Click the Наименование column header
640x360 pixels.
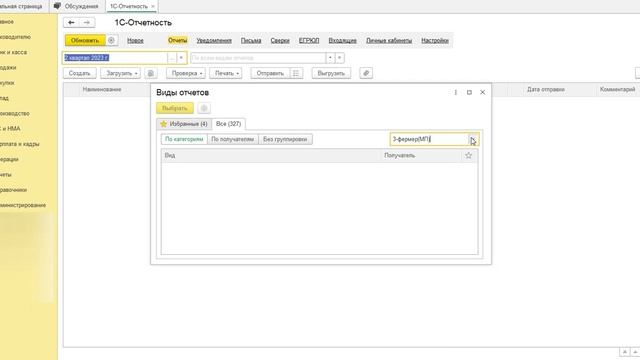point(102,89)
